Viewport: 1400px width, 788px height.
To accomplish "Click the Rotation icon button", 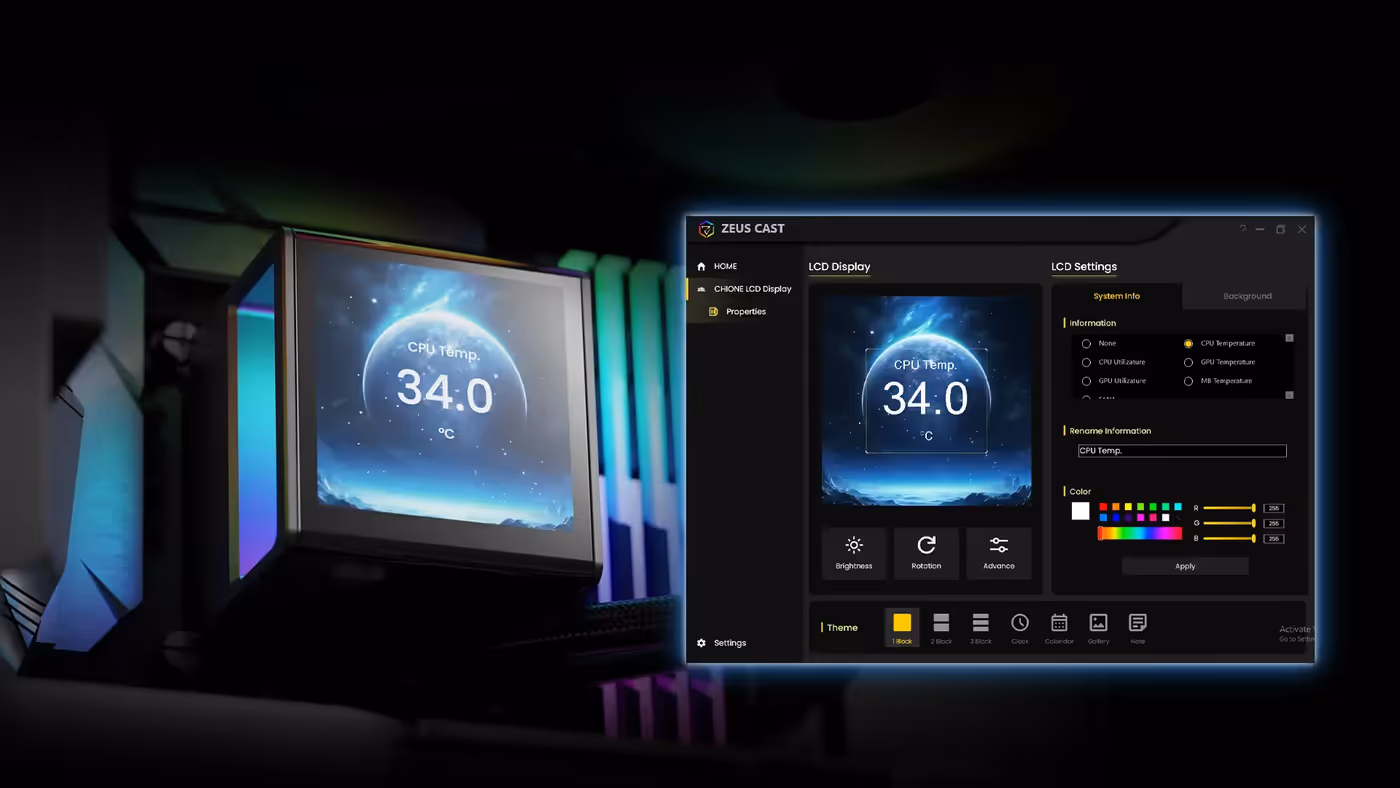I will coord(926,553).
